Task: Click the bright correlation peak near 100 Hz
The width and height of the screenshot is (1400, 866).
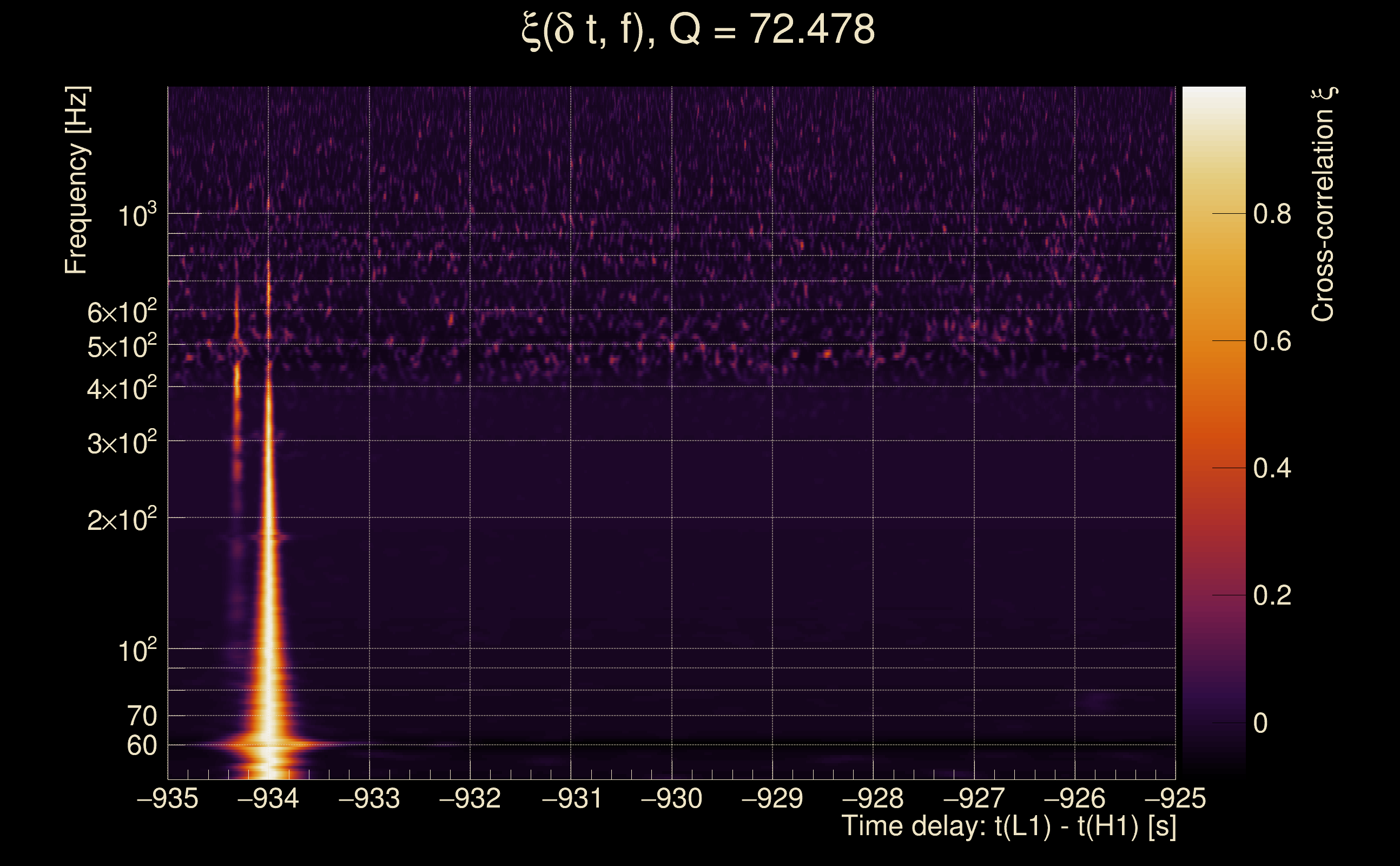Action: click(x=269, y=647)
